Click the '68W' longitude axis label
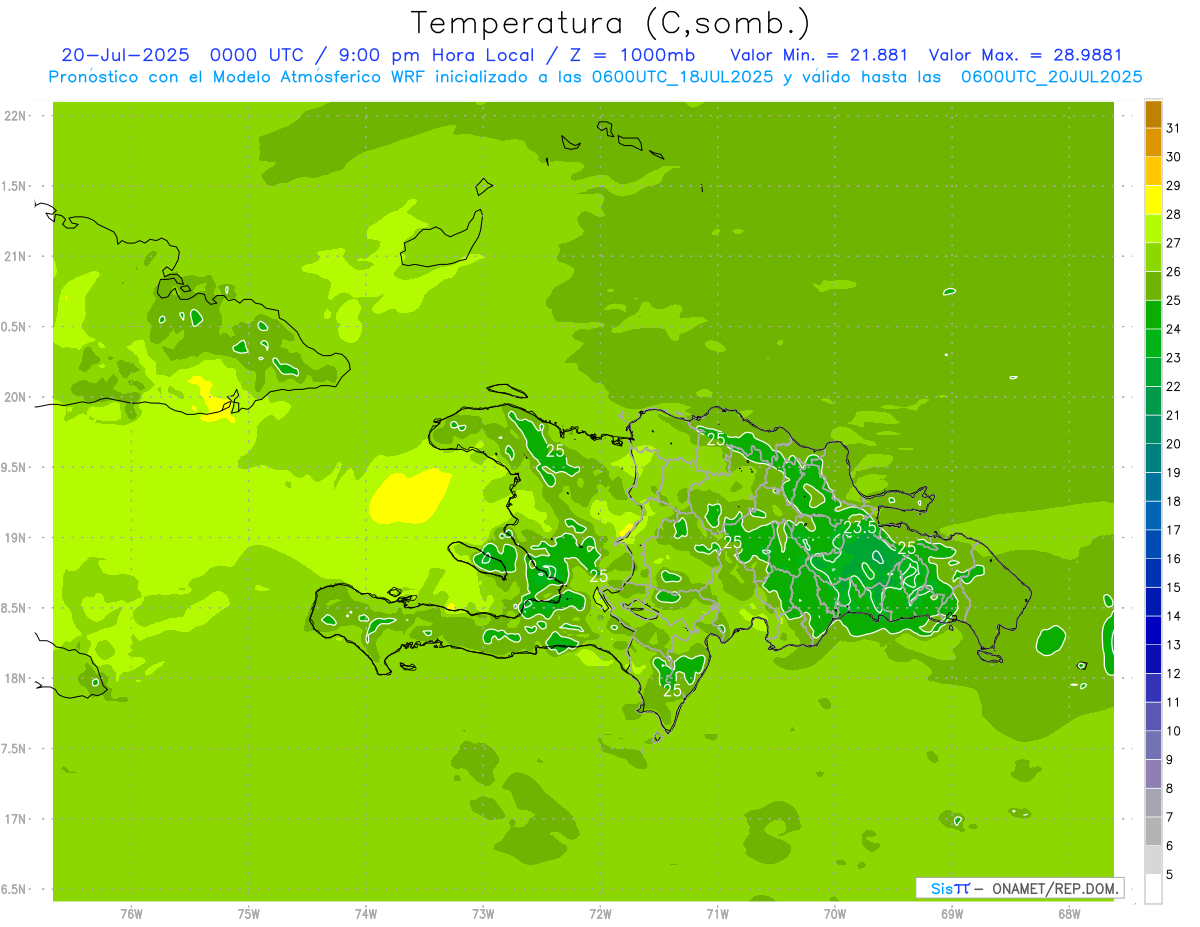The image size is (1200, 927). (x=1069, y=914)
